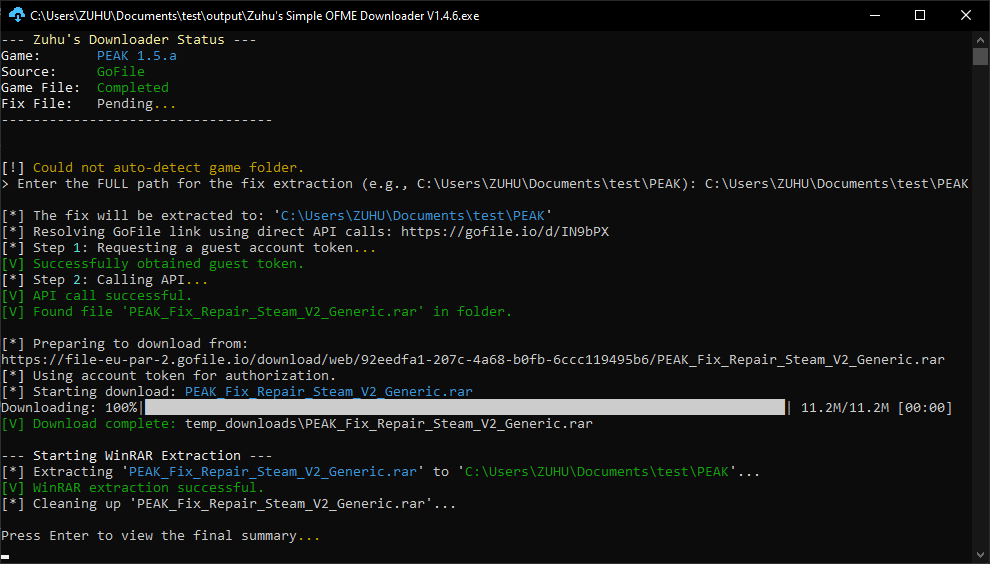Click the window title text showing exe path
This screenshot has height=564, width=990.
coord(254,16)
